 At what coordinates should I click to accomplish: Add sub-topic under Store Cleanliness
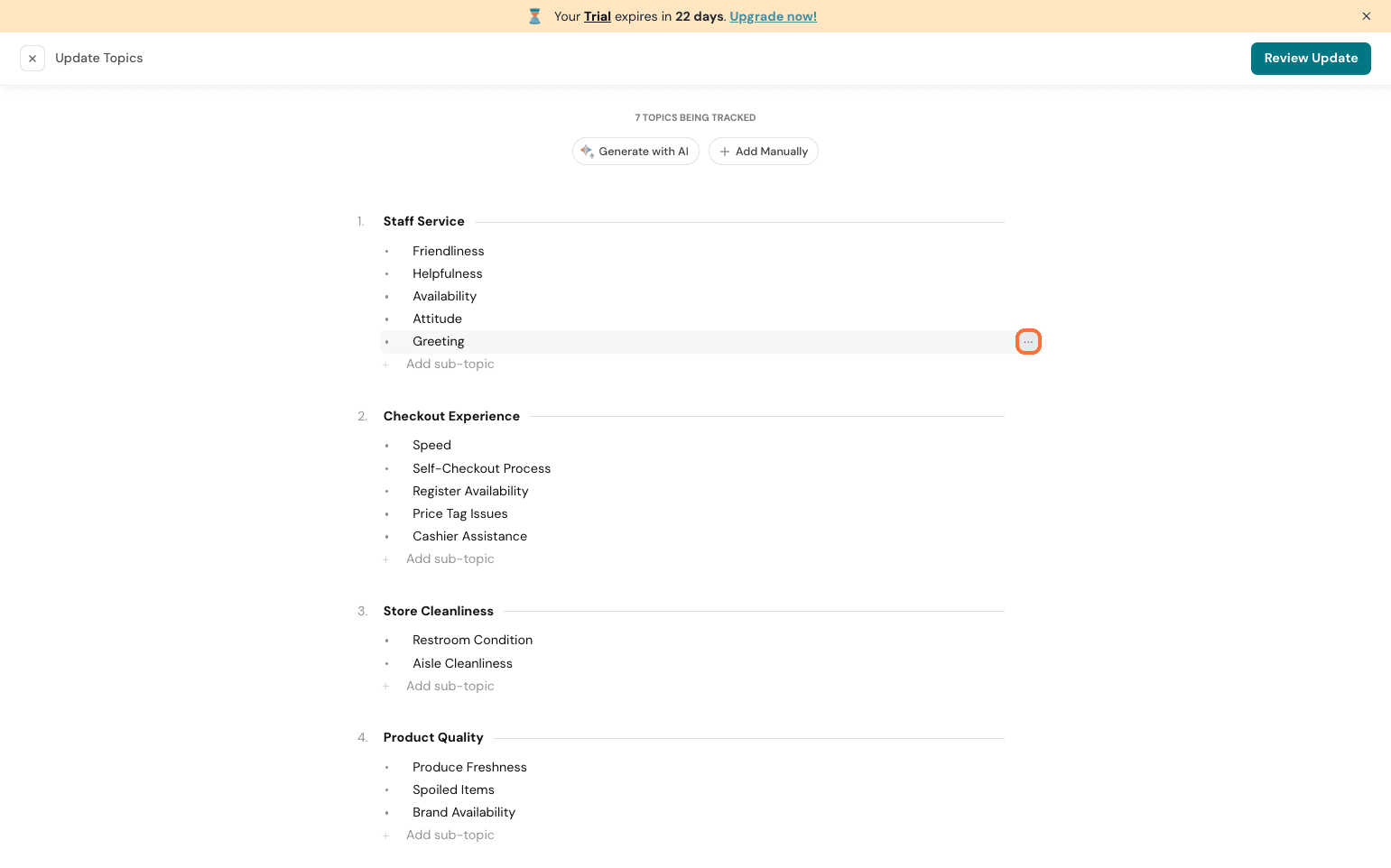click(x=450, y=687)
